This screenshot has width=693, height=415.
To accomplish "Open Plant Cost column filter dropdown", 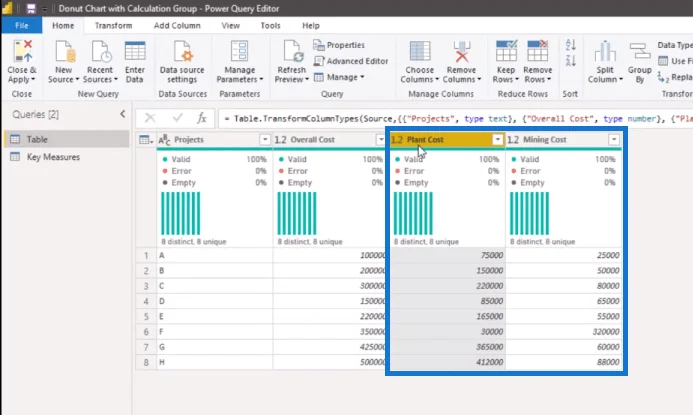I will (x=498, y=140).
